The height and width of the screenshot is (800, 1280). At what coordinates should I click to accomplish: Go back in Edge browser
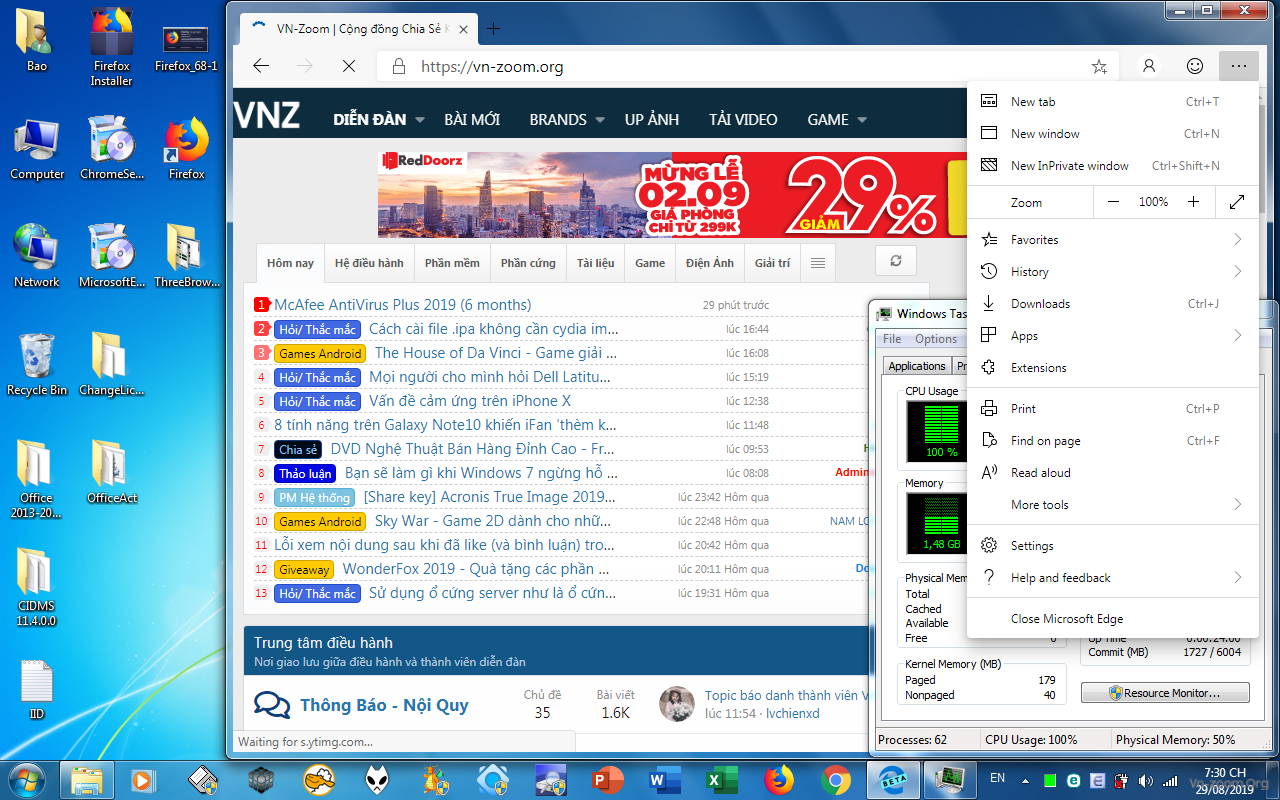coord(261,66)
